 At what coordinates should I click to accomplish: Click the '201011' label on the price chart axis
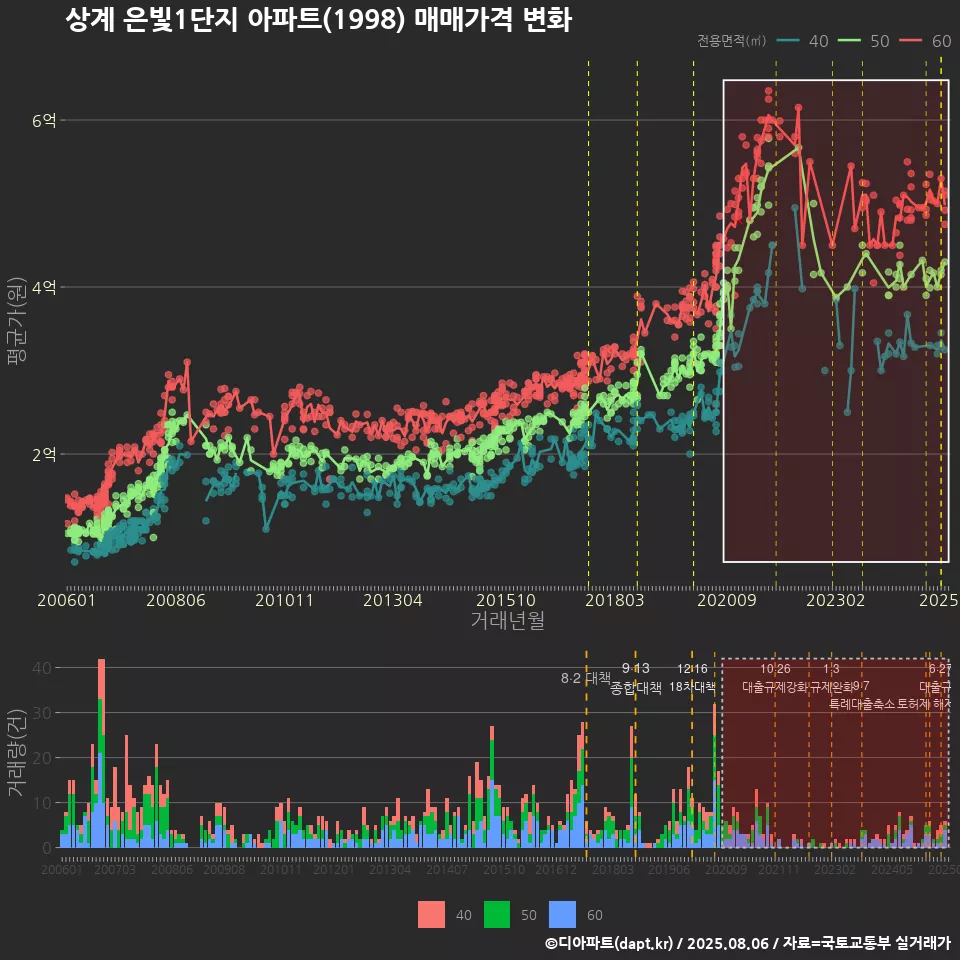284,600
